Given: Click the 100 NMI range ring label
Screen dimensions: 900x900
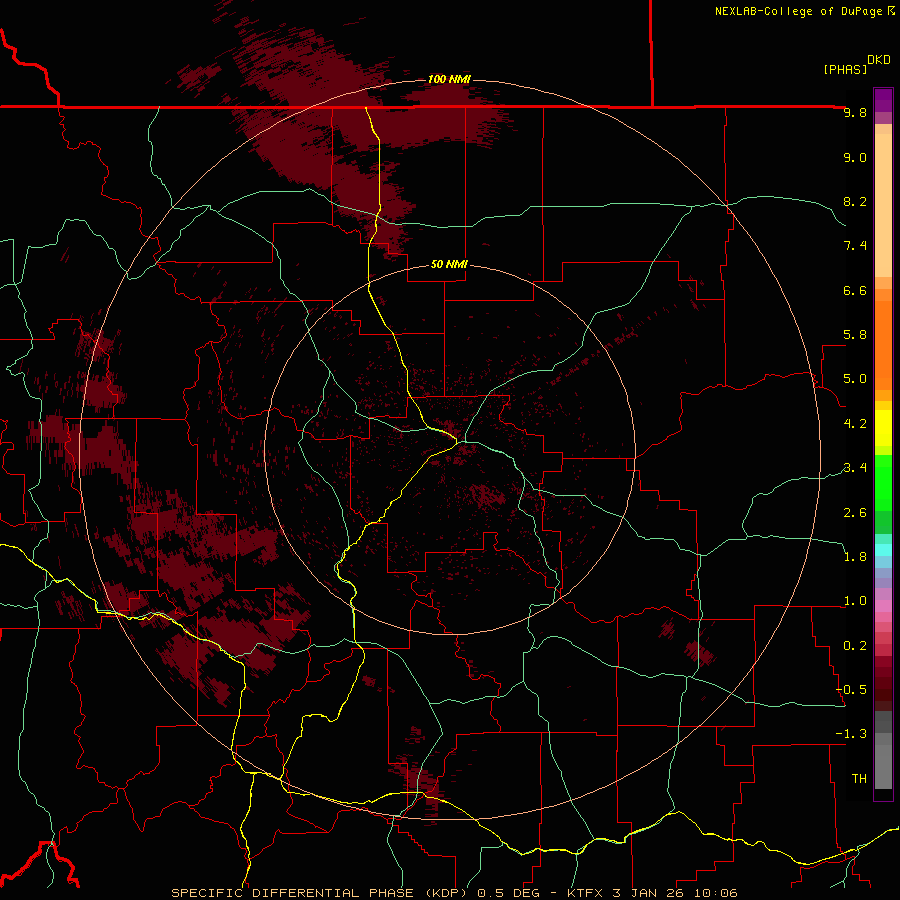Looking at the screenshot, I should coord(449,79).
